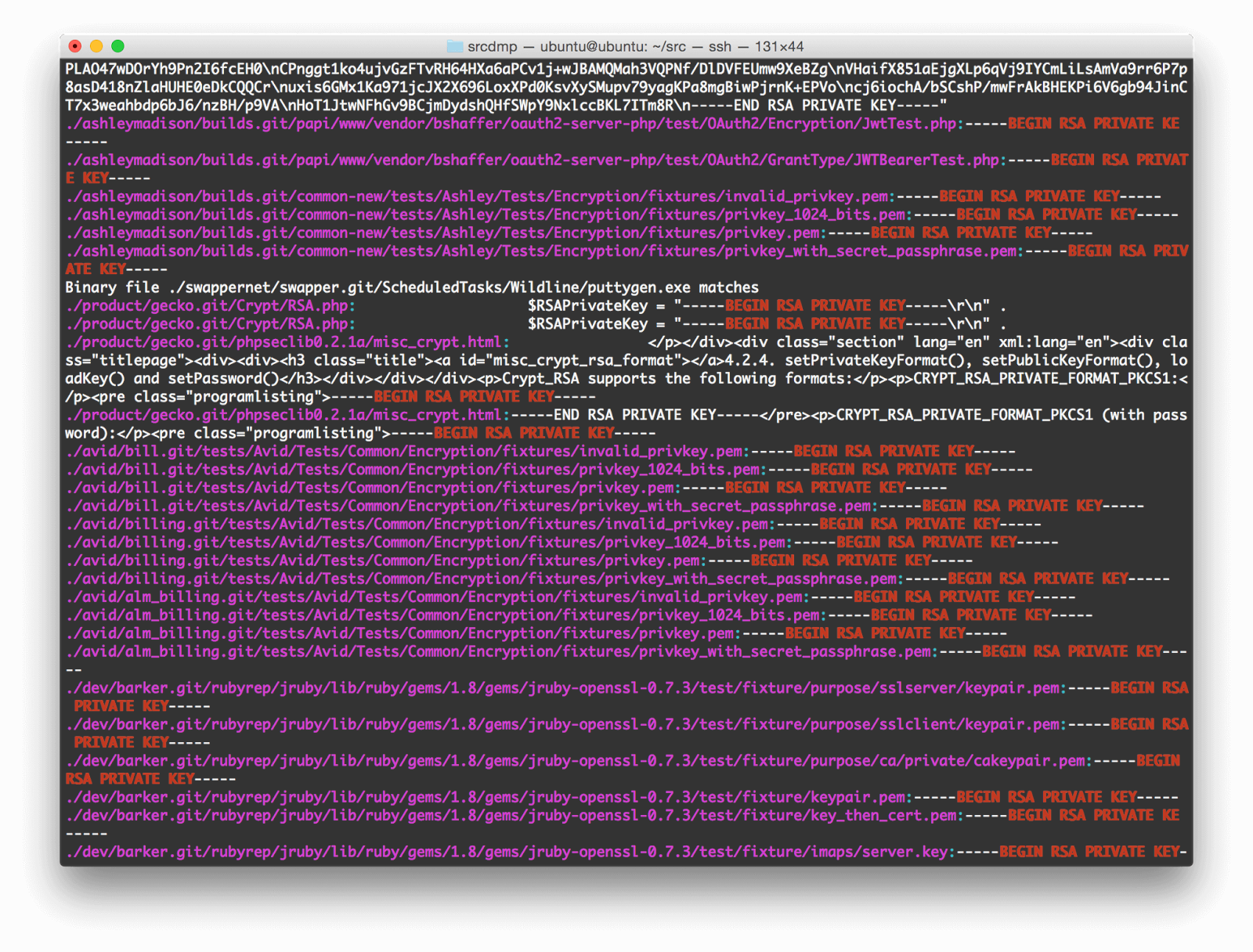The height and width of the screenshot is (952, 1253).
Task: Minimize the terminal with the yellow button
Action: tap(96, 46)
